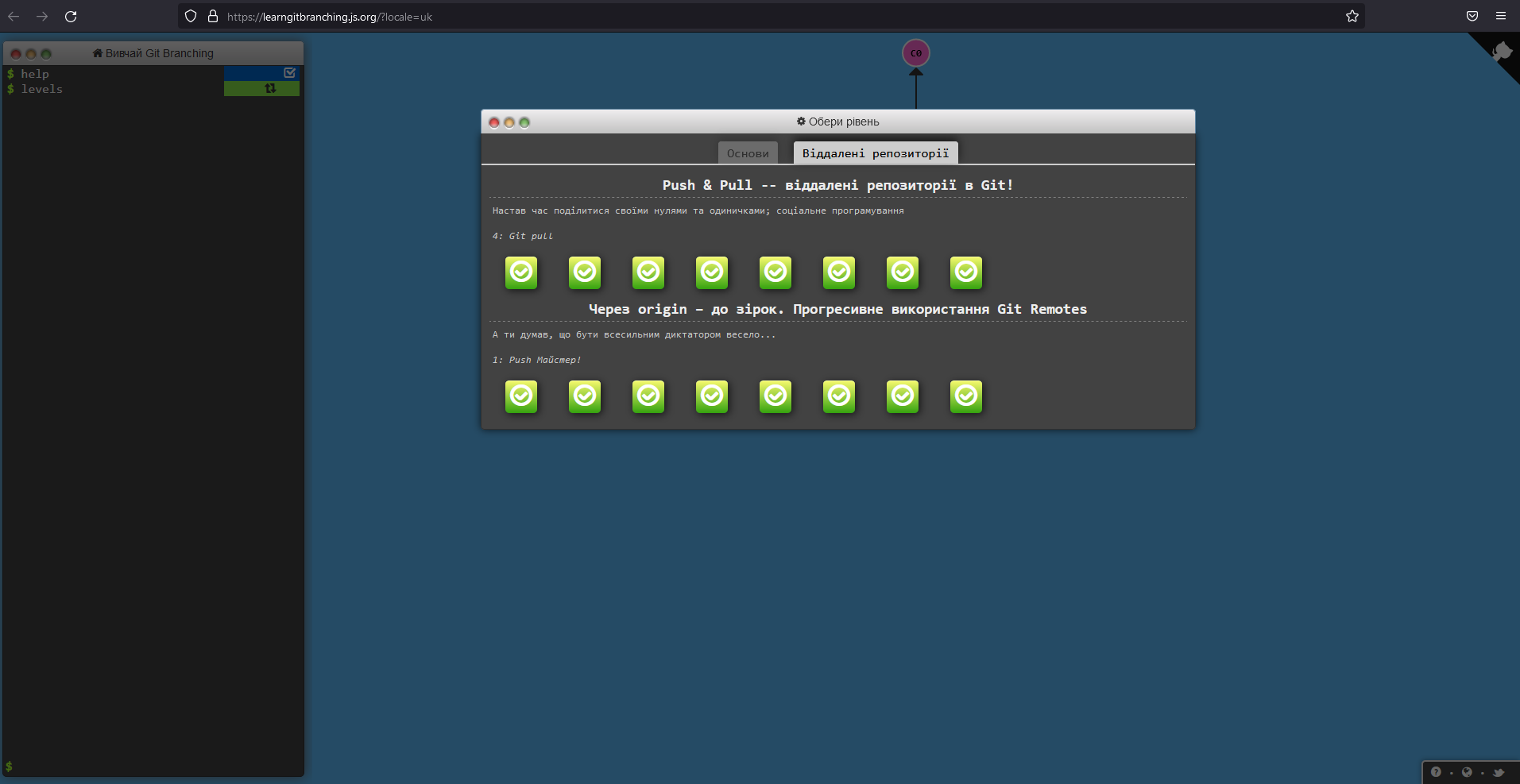The image size is (1520, 784).
Task: Go back in browser history
Action: click(x=14, y=17)
